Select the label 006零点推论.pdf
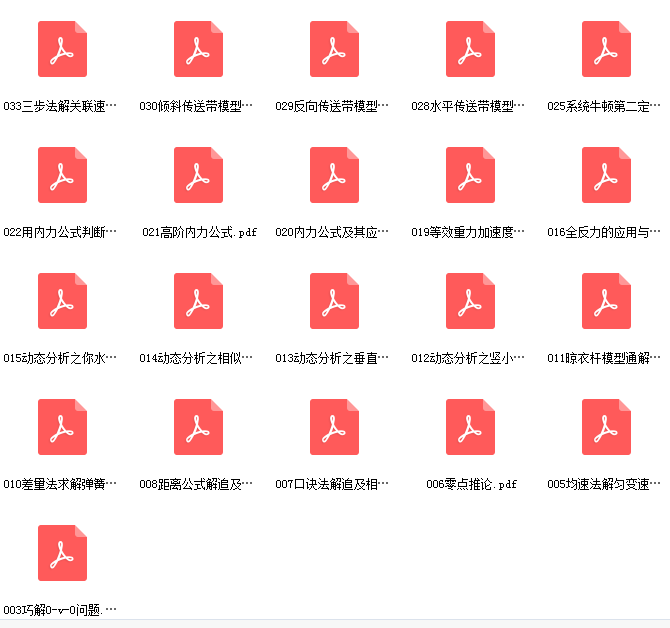Image resolution: width=670 pixels, height=628 pixels. (471, 484)
